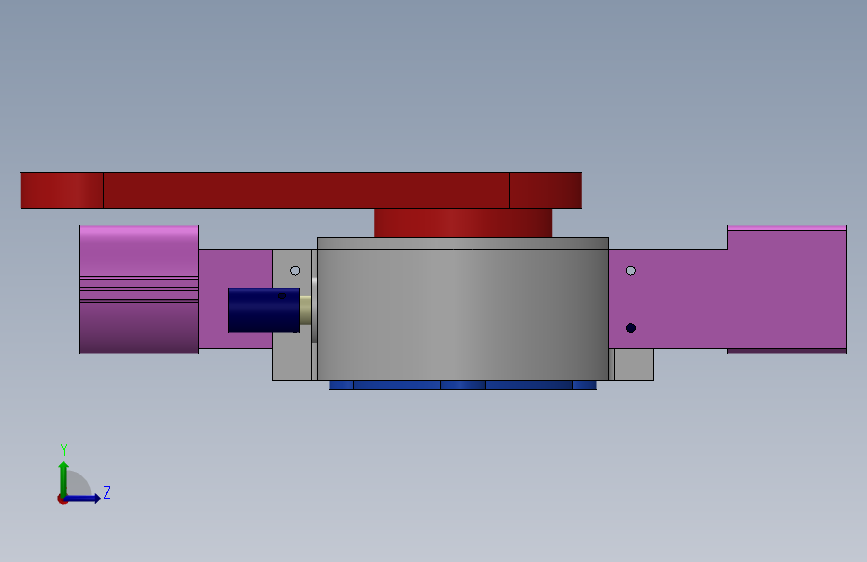Pick the open hole on left gray bracket
Image resolution: width=867 pixels, height=562 pixels.
[295, 270]
